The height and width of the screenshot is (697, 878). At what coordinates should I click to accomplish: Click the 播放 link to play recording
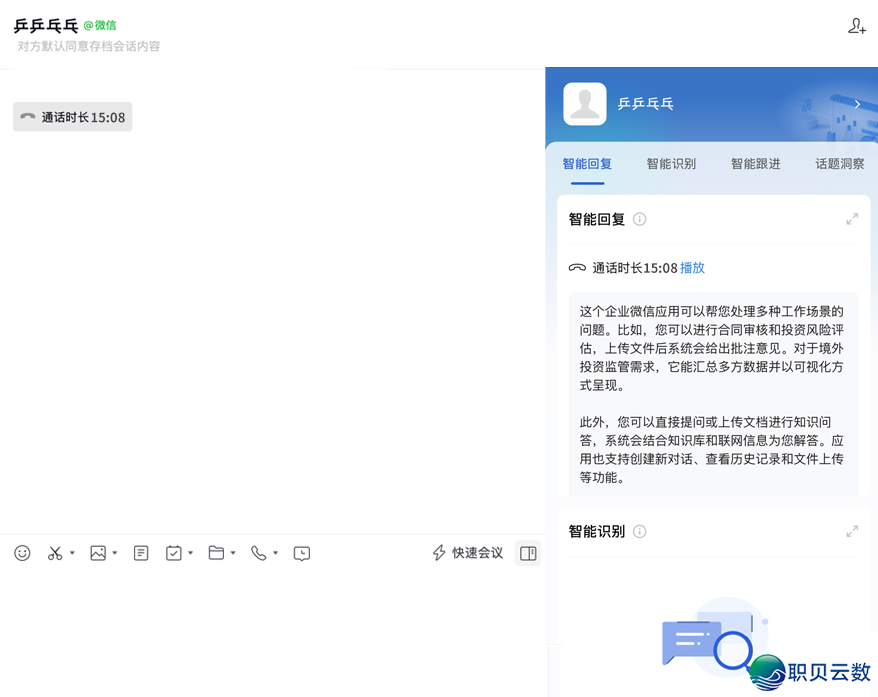pyautogui.click(x=692, y=268)
